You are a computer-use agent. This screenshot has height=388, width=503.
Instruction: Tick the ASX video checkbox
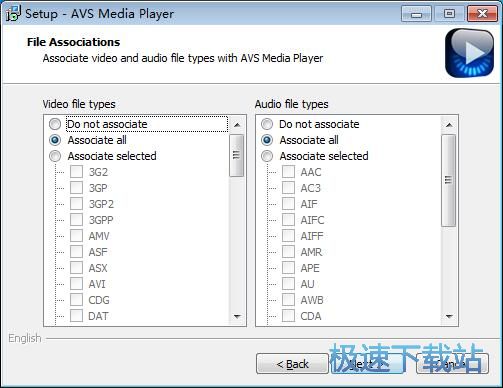point(76,268)
